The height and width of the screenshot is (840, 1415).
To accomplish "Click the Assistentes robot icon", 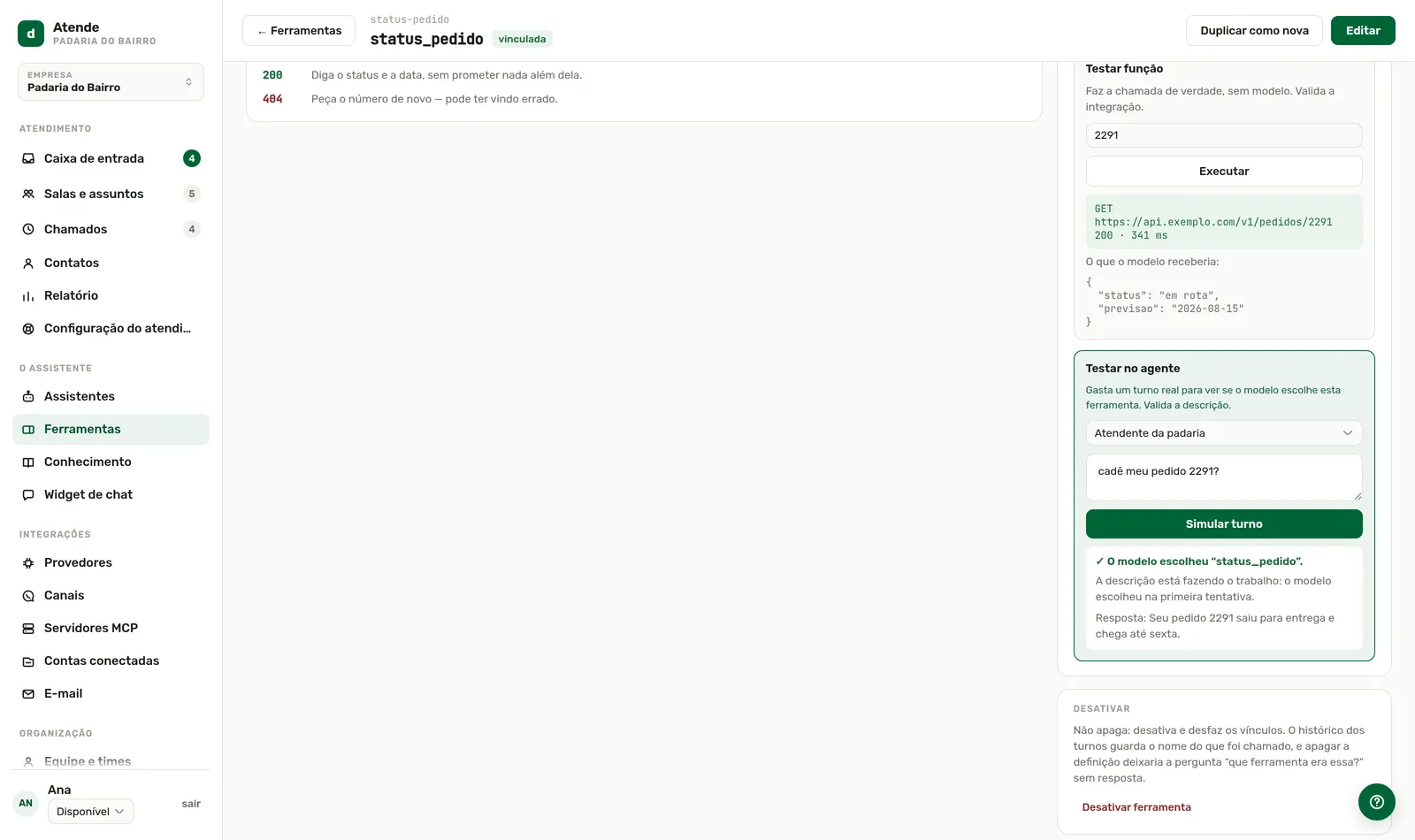I will [28, 396].
